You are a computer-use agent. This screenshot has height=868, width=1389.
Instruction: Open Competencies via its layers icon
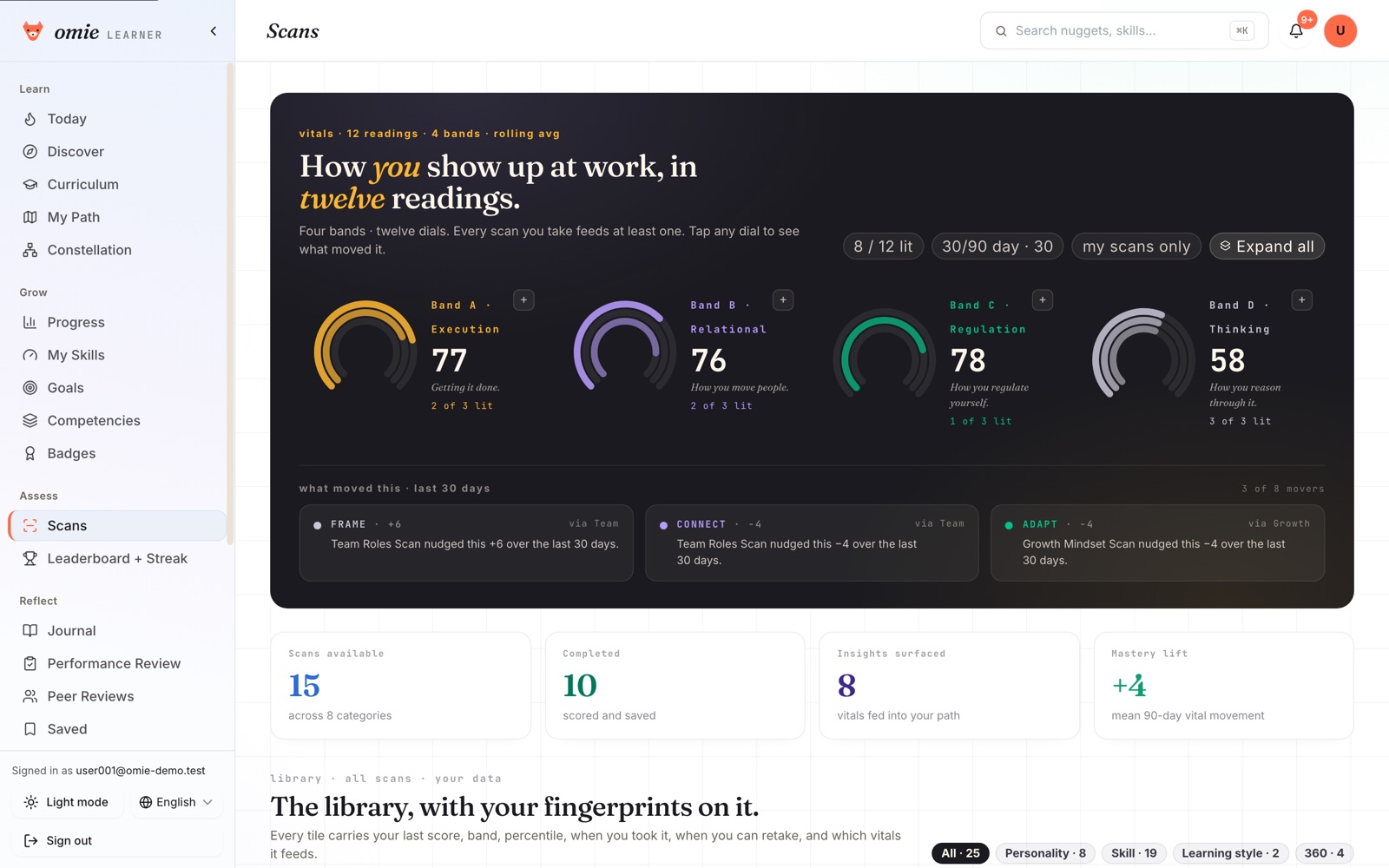(x=30, y=420)
